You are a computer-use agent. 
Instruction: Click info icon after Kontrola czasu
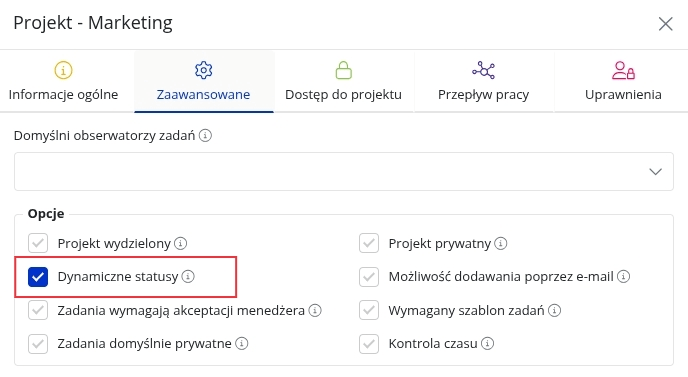click(487, 343)
